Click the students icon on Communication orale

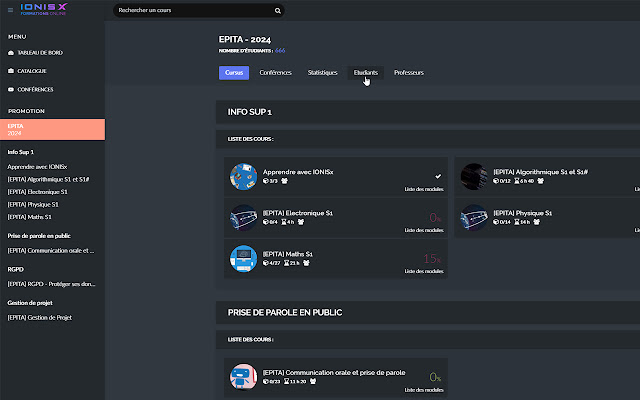[x=313, y=381]
